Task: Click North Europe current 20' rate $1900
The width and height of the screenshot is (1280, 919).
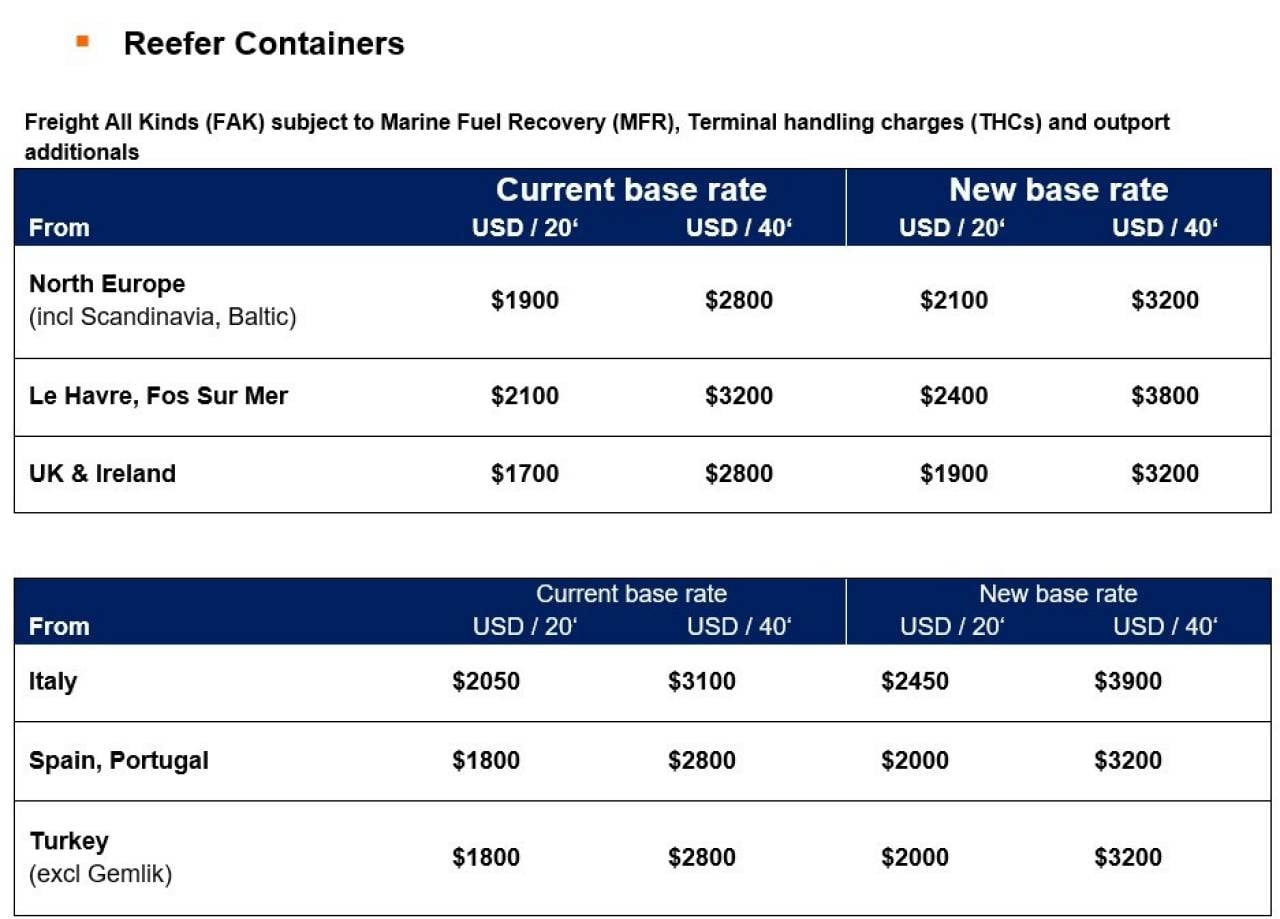Action: [525, 300]
